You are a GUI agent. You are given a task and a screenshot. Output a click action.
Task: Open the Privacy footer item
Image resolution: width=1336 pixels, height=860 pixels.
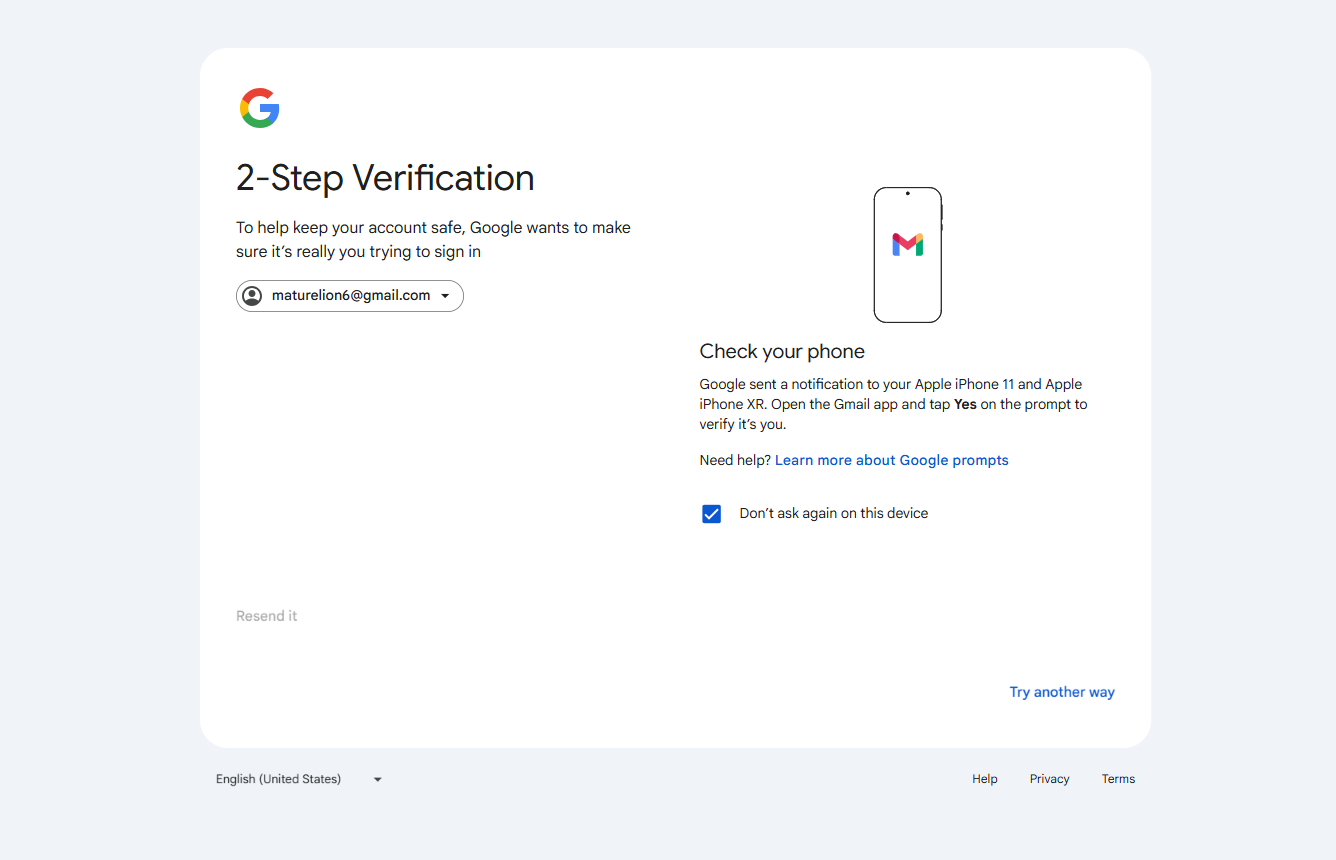point(1050,779)
